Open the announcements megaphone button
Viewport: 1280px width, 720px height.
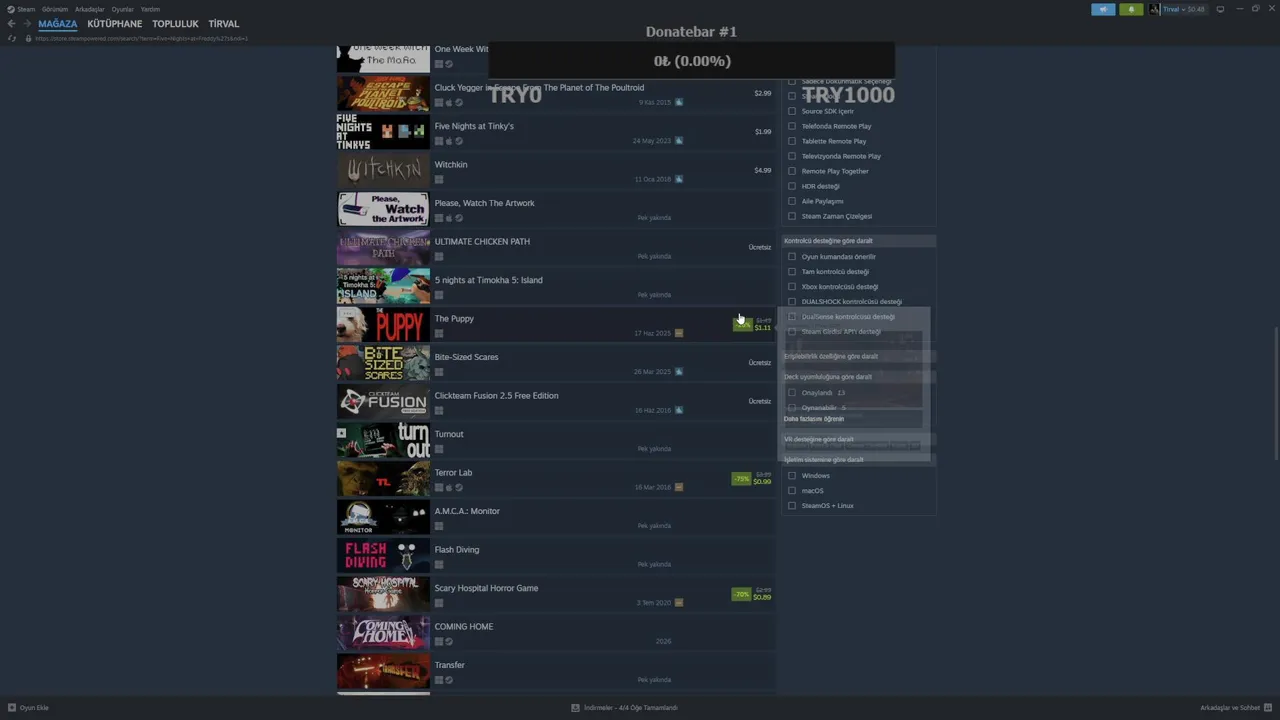[x=1103, y=9]
